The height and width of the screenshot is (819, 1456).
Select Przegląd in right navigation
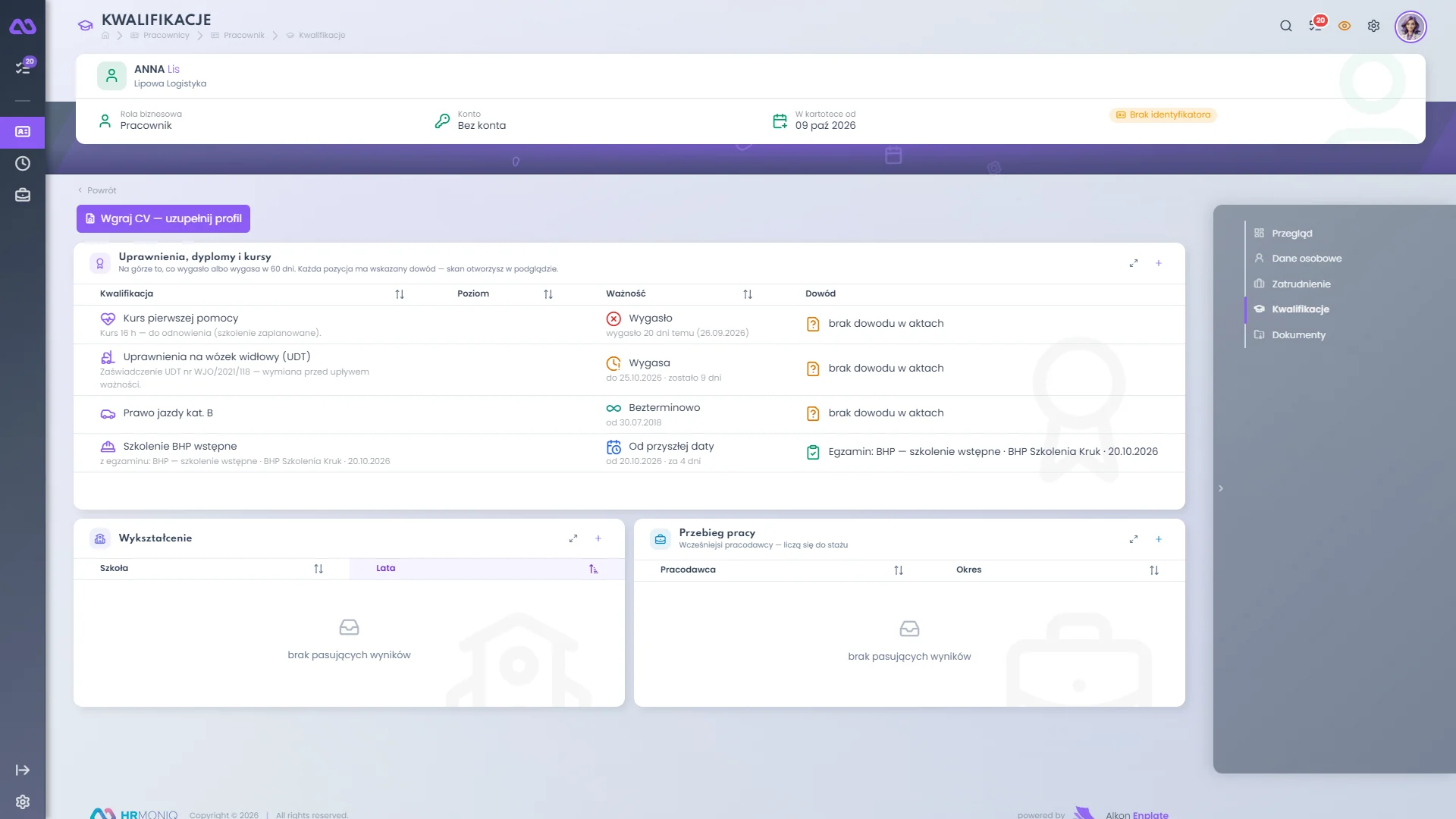click(x=1283, y=234)
